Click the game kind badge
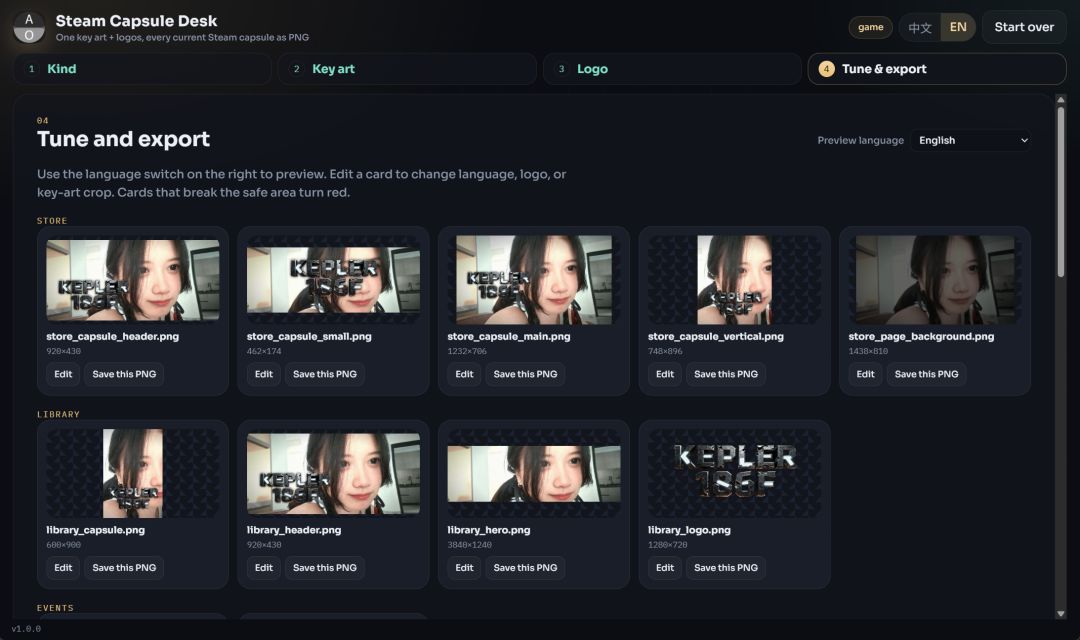Screen dimensions: 1080x640 871,28
